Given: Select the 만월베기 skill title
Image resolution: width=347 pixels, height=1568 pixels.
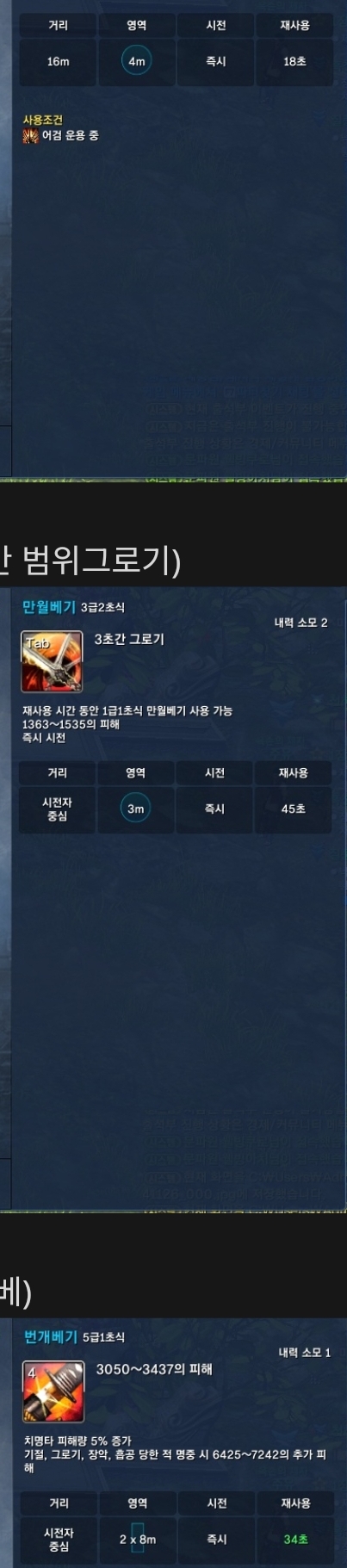Looking at the screenshot, I should pos(49,607).
